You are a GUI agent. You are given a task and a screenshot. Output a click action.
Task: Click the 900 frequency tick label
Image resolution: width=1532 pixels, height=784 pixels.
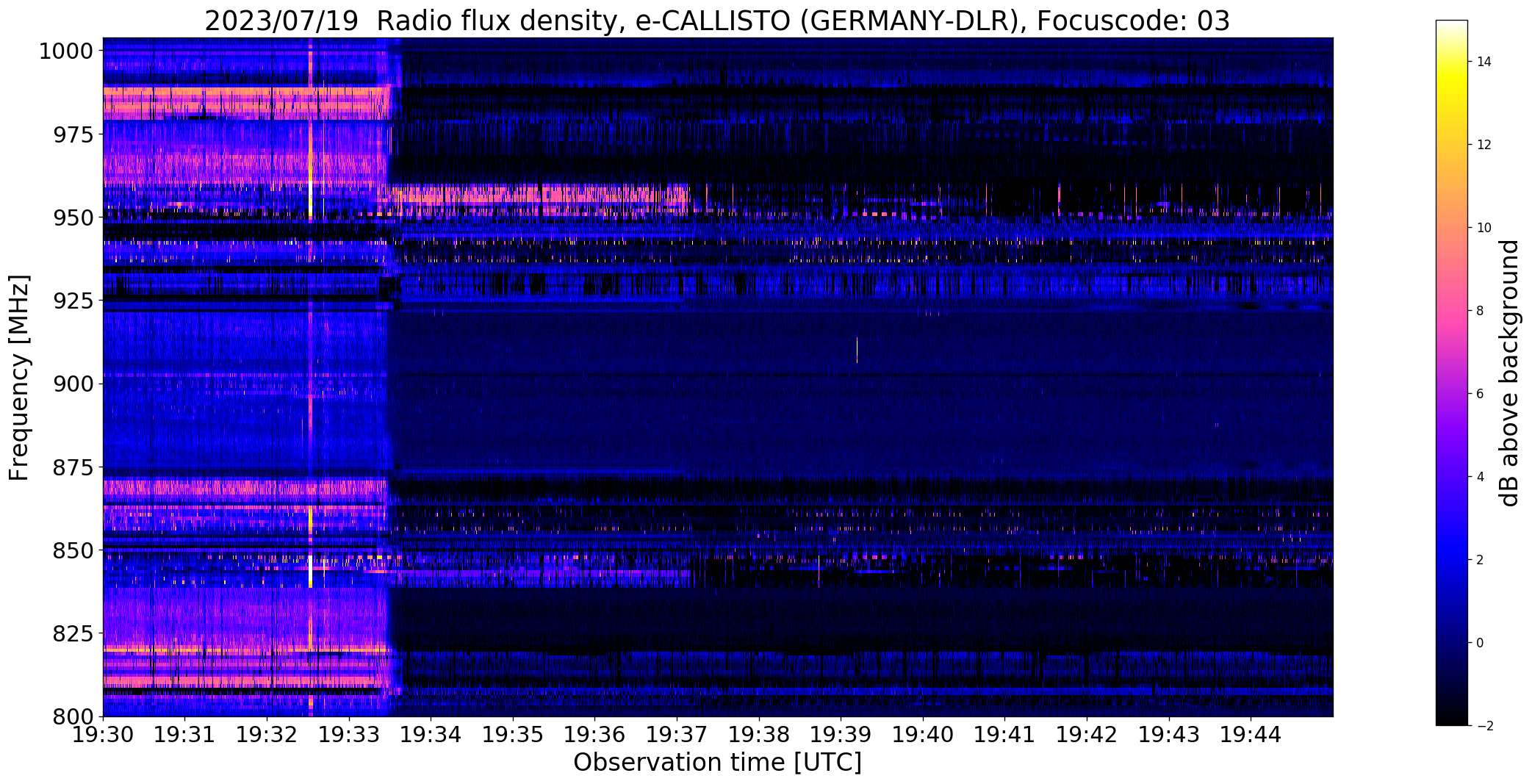73,384
